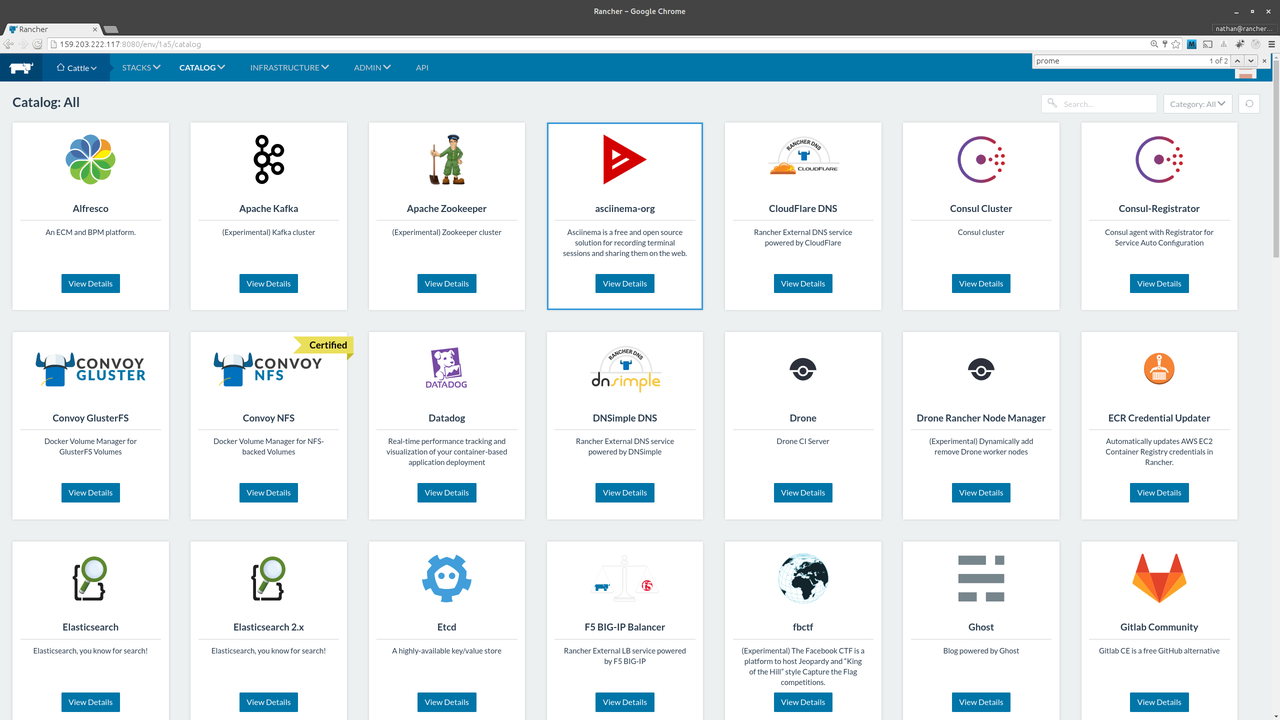Click the fbctf globe logo
The height and width of the screenshot is (720, 1280).
[x=803, y=578]
